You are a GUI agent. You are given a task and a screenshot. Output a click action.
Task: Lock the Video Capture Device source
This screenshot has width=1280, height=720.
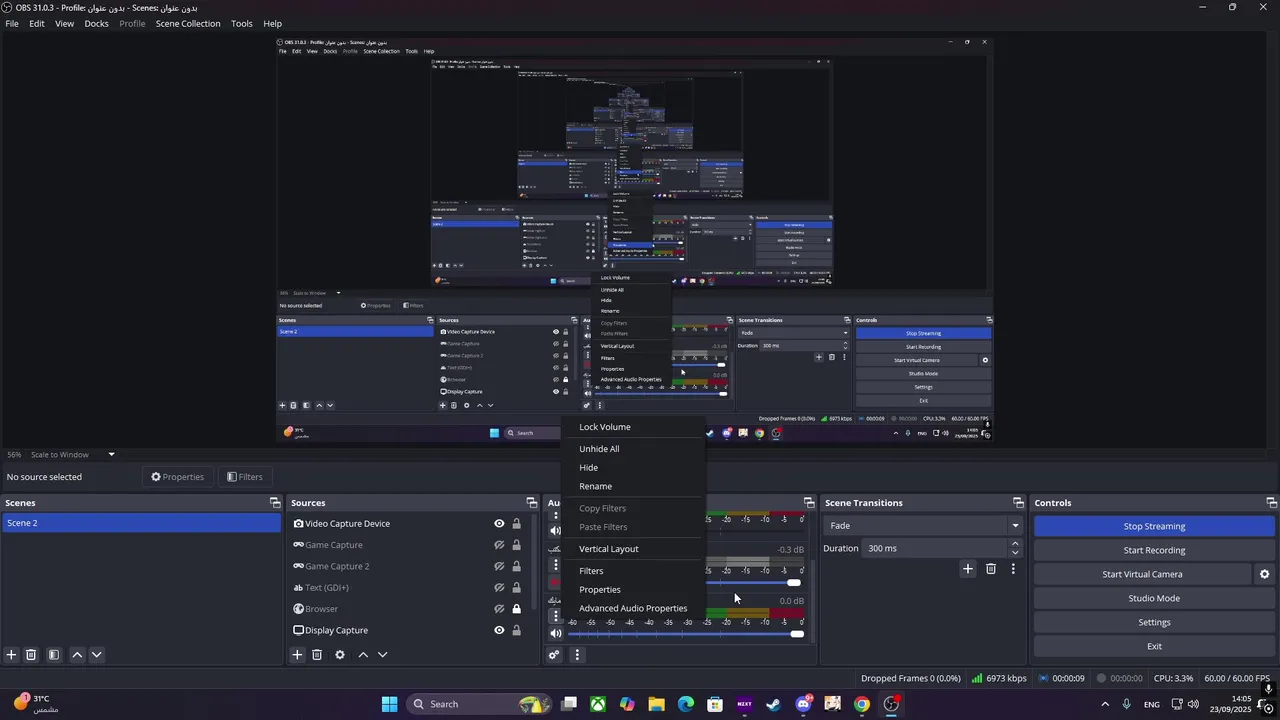coord(516,524)
